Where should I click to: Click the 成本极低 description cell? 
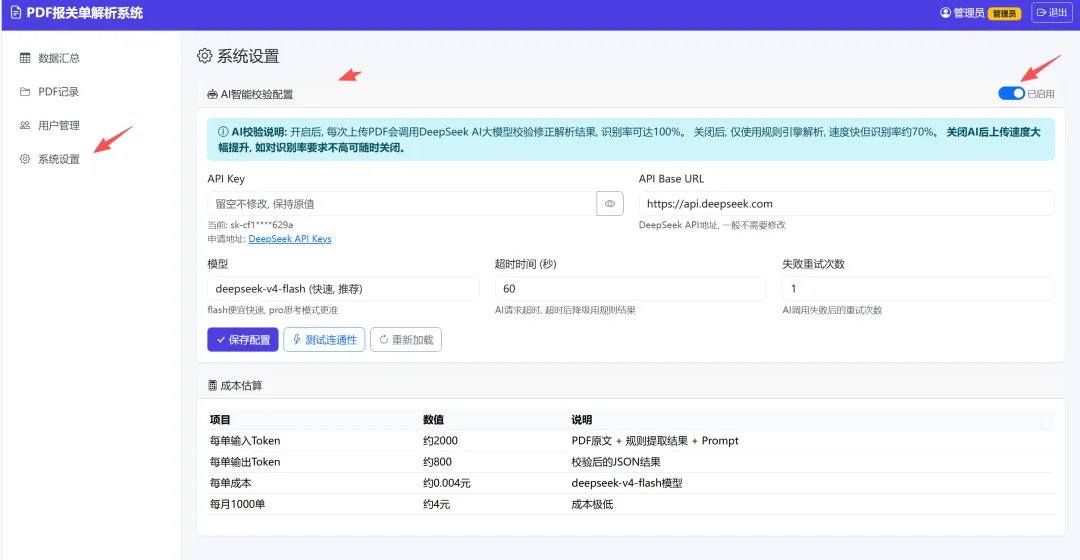pyautogui.click(x=592, y=504)
